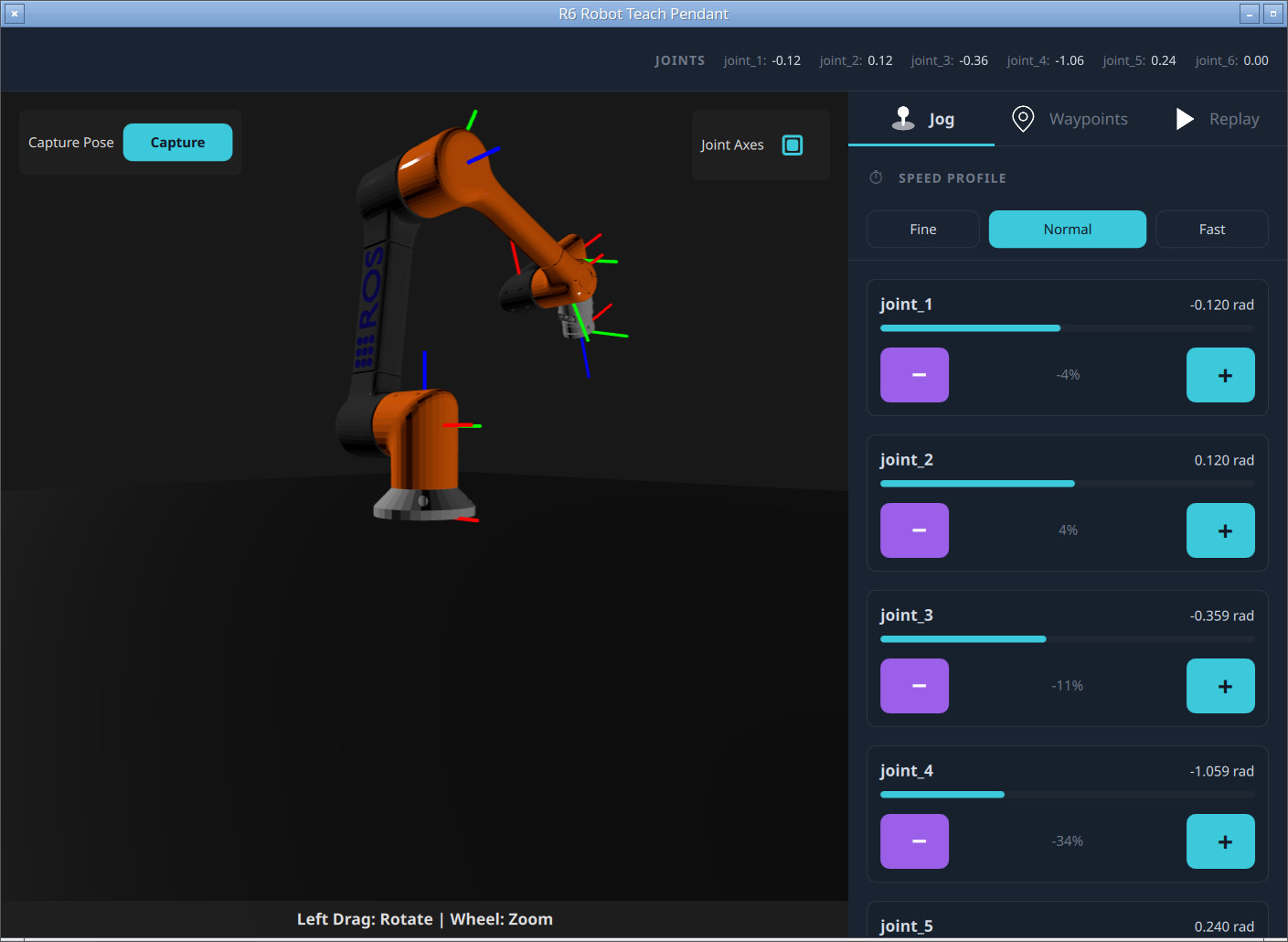
Task: Click header readout joint_1: -0.12
Action: tap(761, 60)
